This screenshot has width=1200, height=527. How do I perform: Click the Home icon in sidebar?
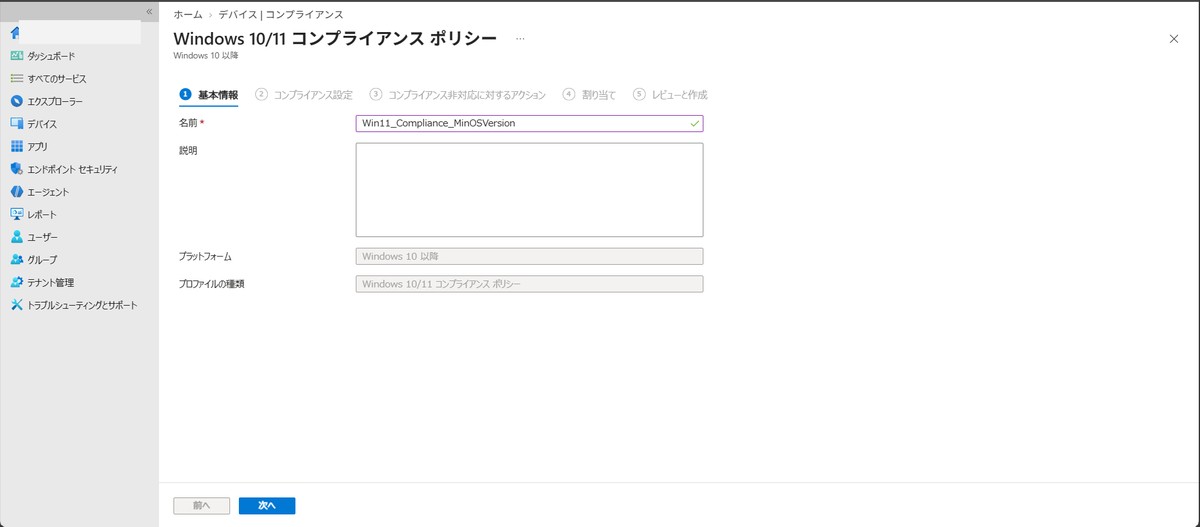tap(15, 33)
